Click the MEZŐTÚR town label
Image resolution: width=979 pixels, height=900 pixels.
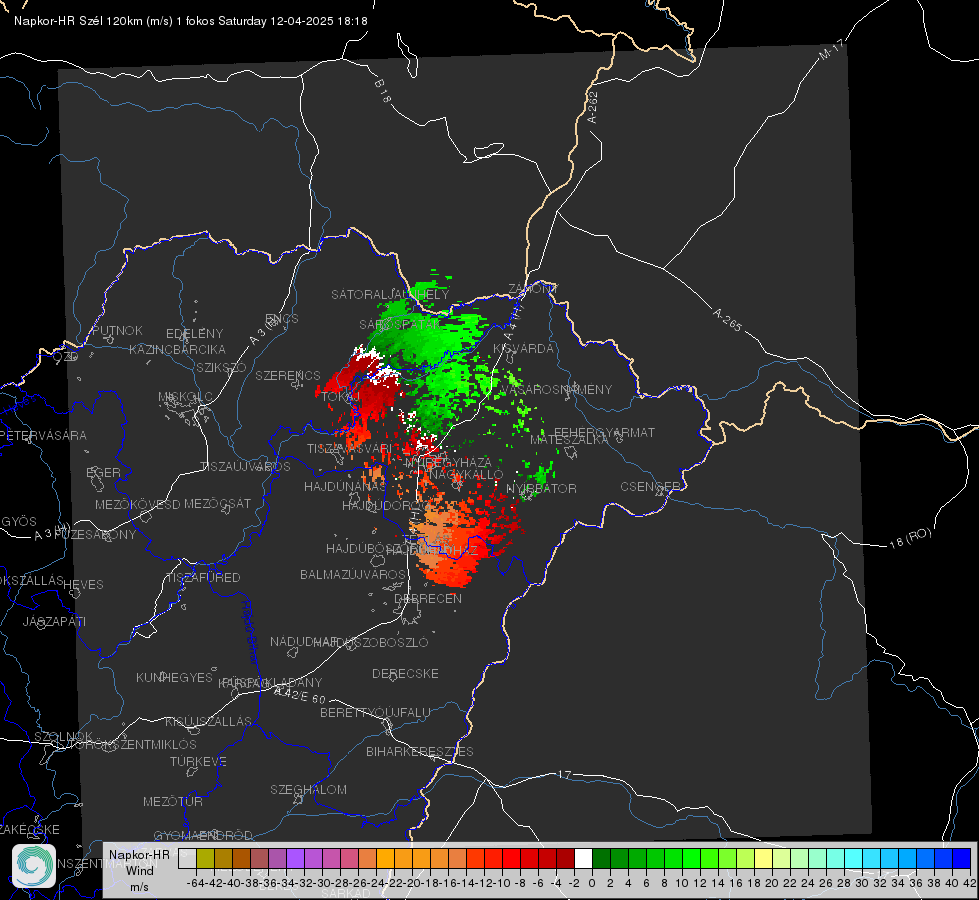coord(173,801)
